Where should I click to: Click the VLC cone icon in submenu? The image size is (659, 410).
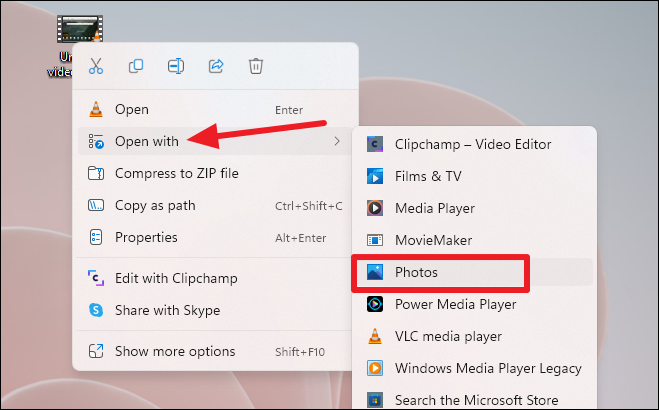point(374,336)
